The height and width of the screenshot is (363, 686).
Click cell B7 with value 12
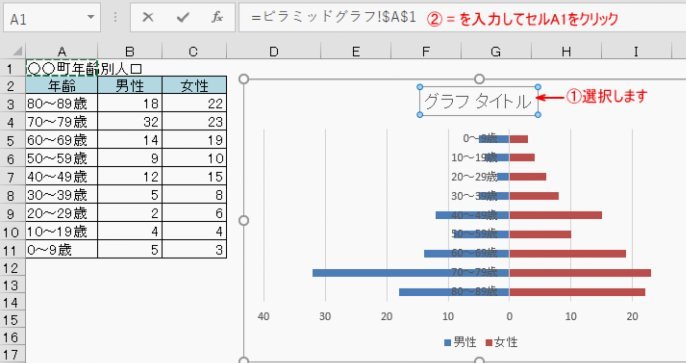tap(130, 177)
